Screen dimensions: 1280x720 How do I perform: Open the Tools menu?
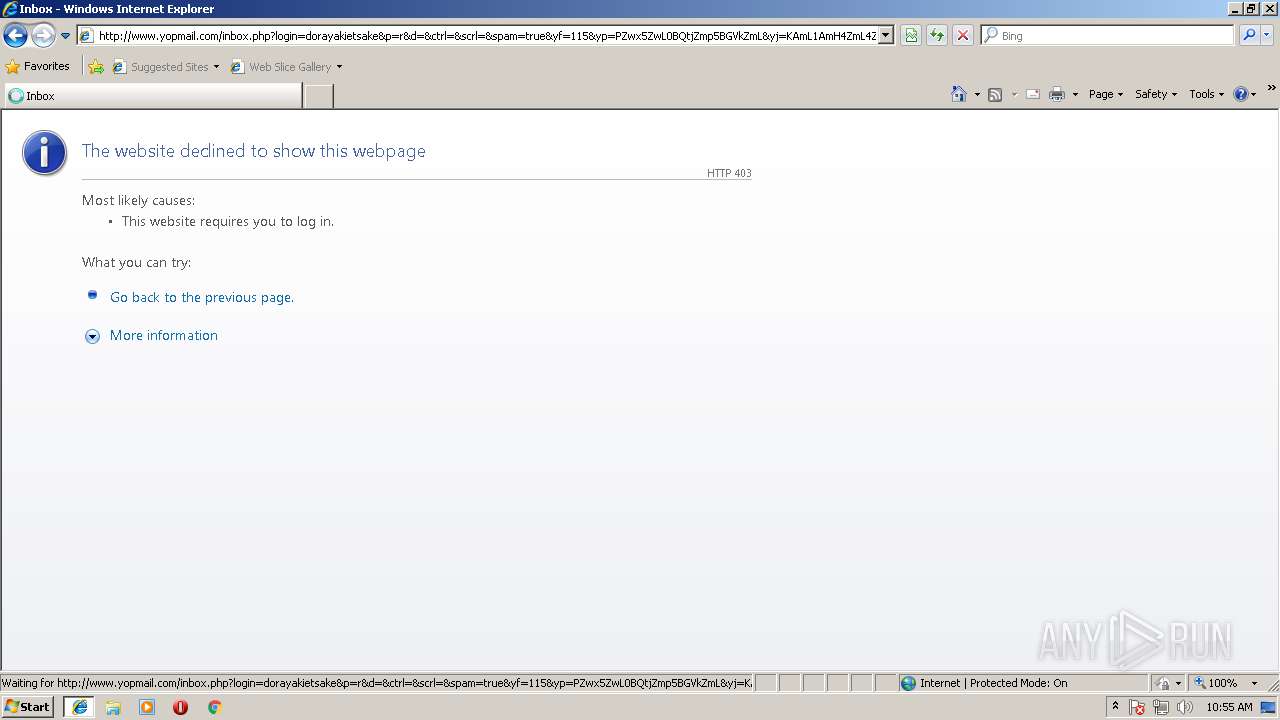coord(1206,94)
